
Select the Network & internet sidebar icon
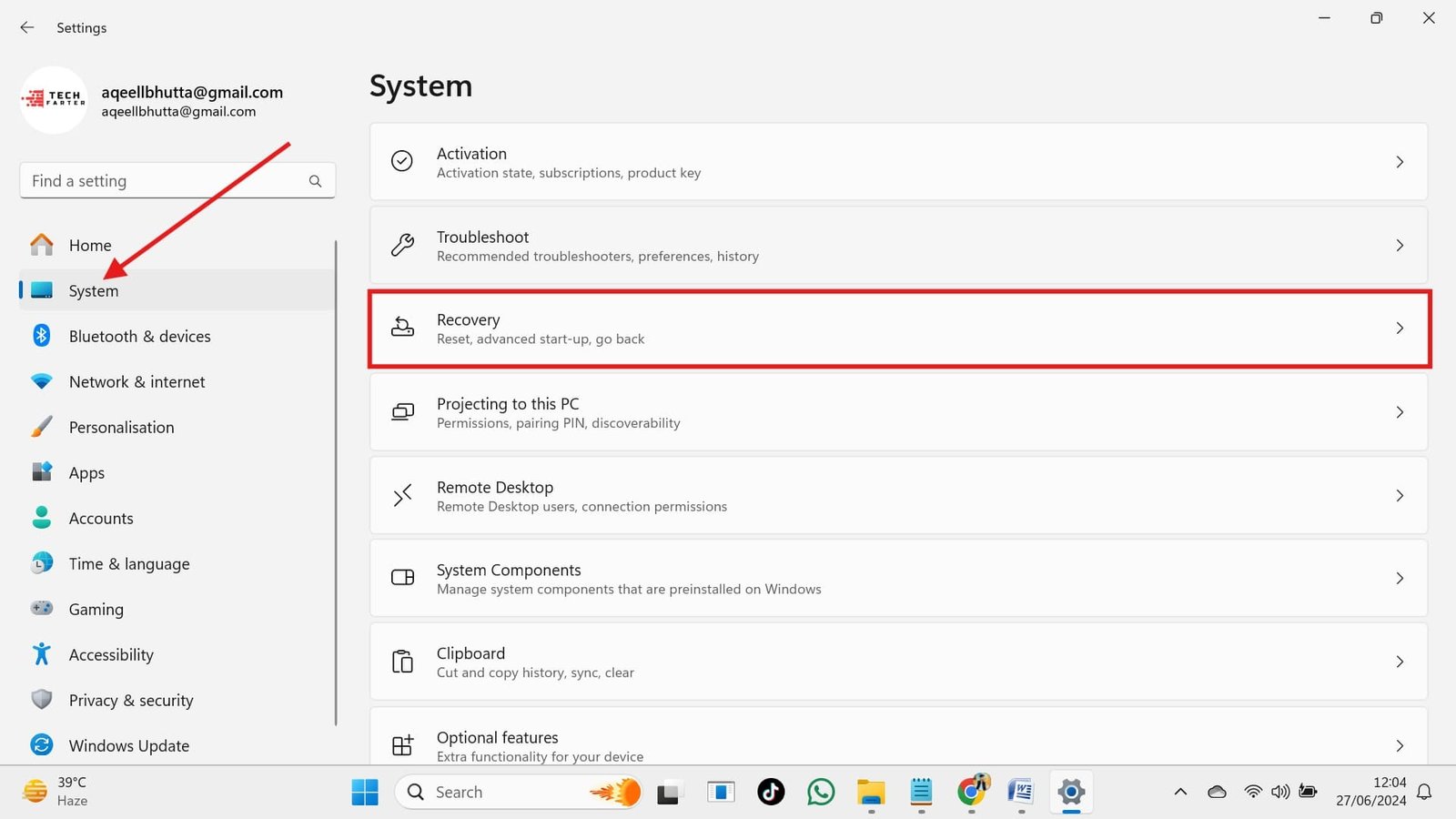click(x=42, y=381)
